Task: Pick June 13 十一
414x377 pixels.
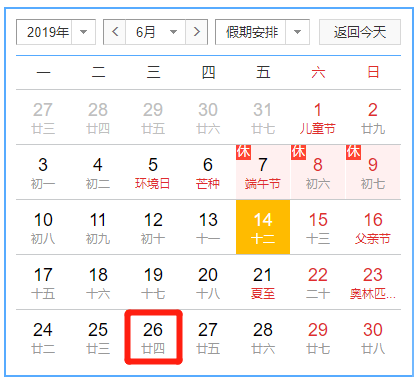Action: click(208, 227)
